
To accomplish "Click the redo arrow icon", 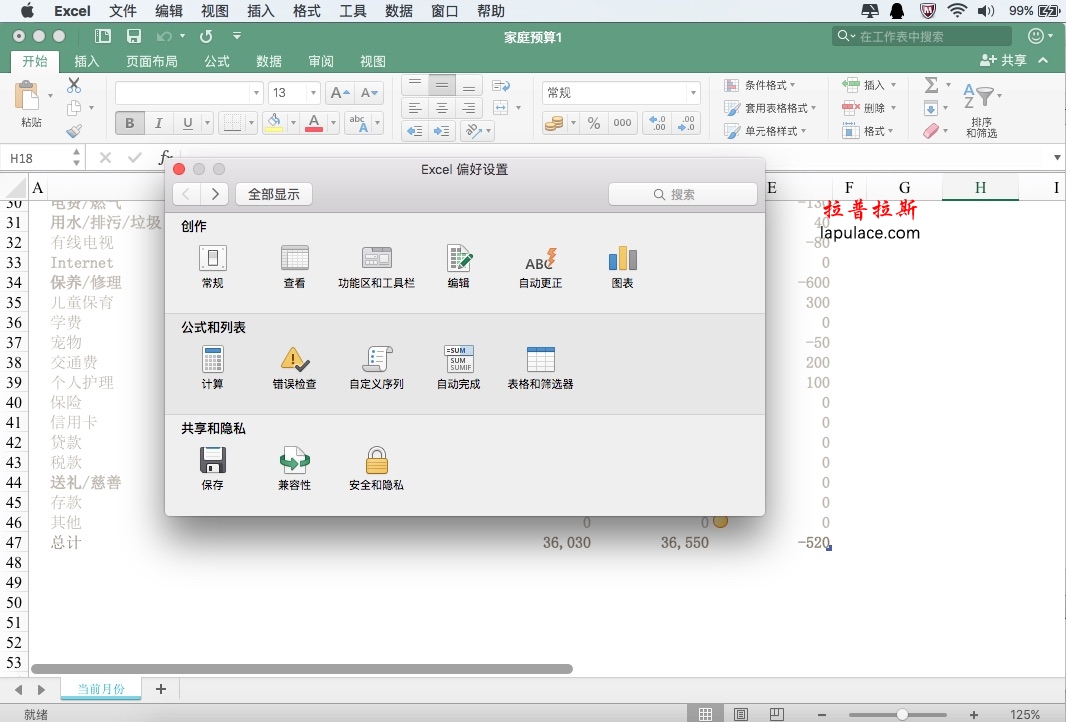I will pyautogui.click(x=206, y=36).
